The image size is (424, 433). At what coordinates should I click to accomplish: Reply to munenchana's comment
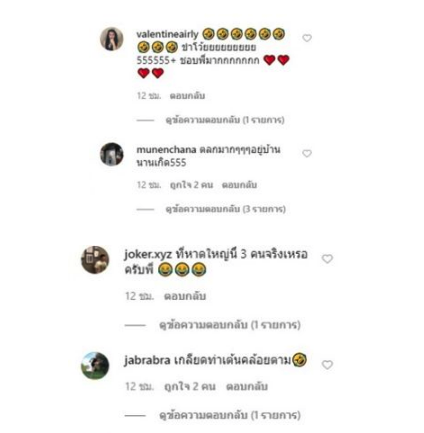239,185
